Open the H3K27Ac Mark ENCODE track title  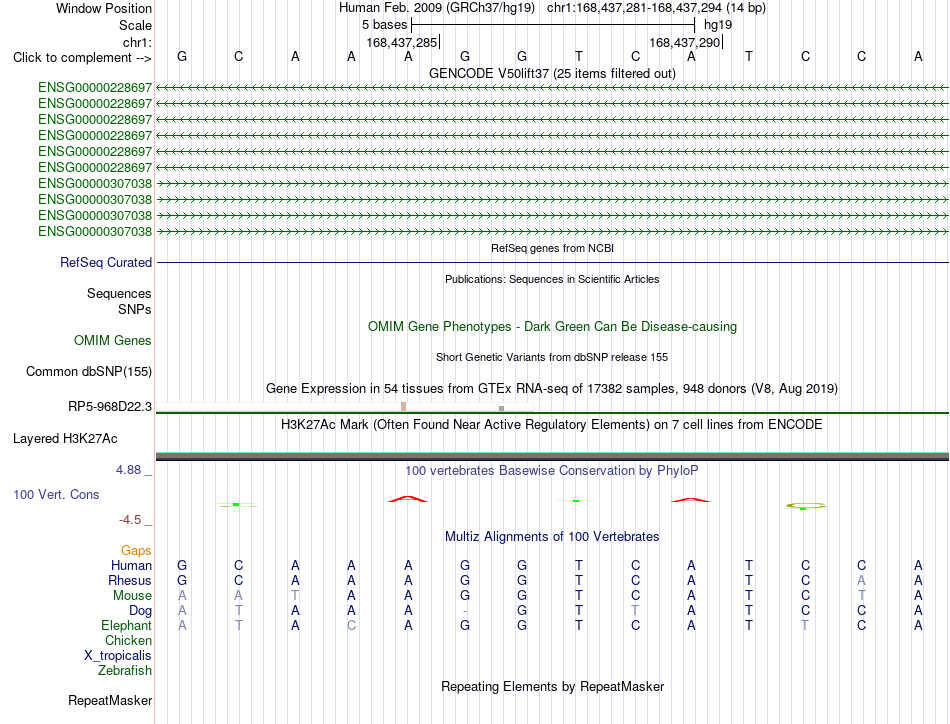552,424
